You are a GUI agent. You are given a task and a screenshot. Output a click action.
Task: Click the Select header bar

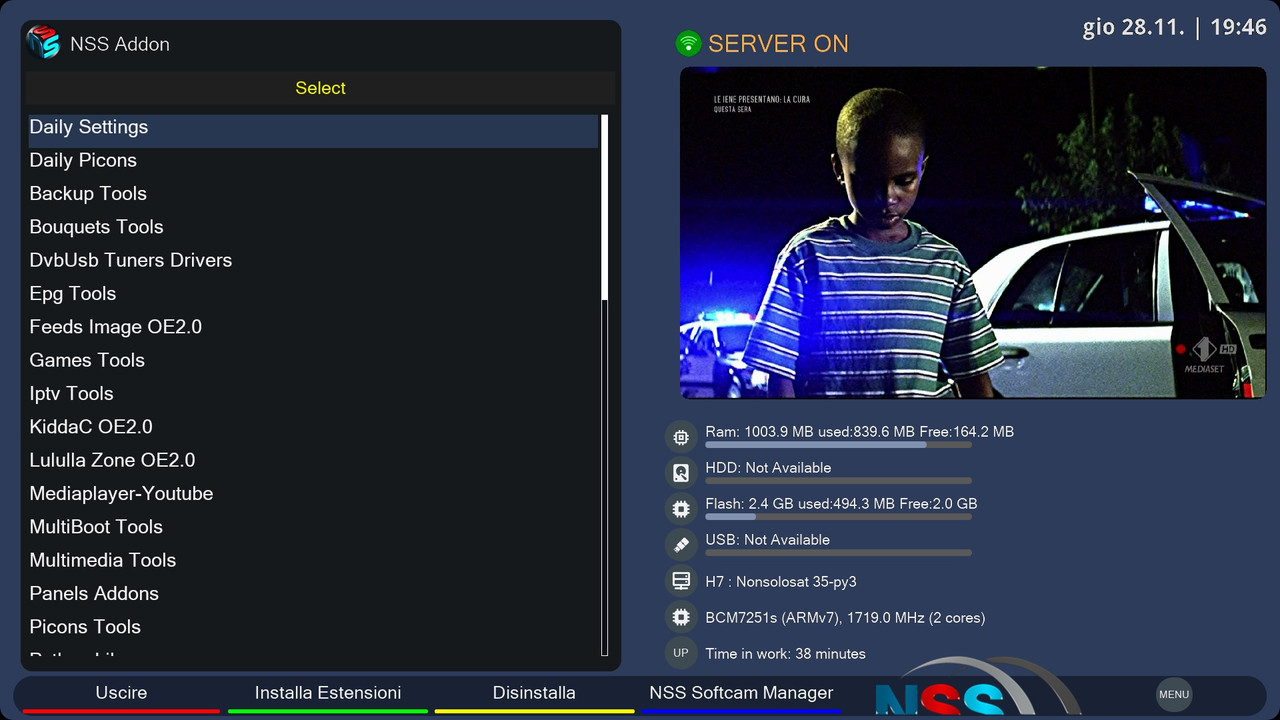(x=320, y=88)
